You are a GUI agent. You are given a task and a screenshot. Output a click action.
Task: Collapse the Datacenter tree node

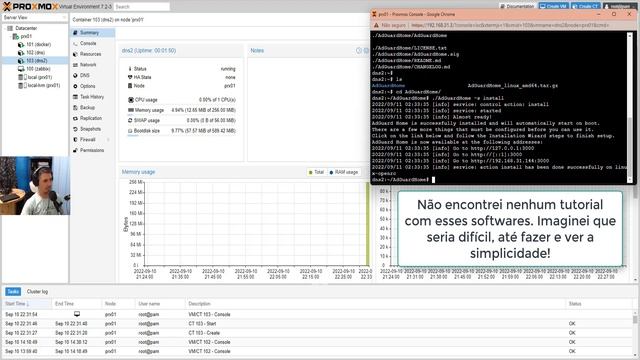coord(5,28)
